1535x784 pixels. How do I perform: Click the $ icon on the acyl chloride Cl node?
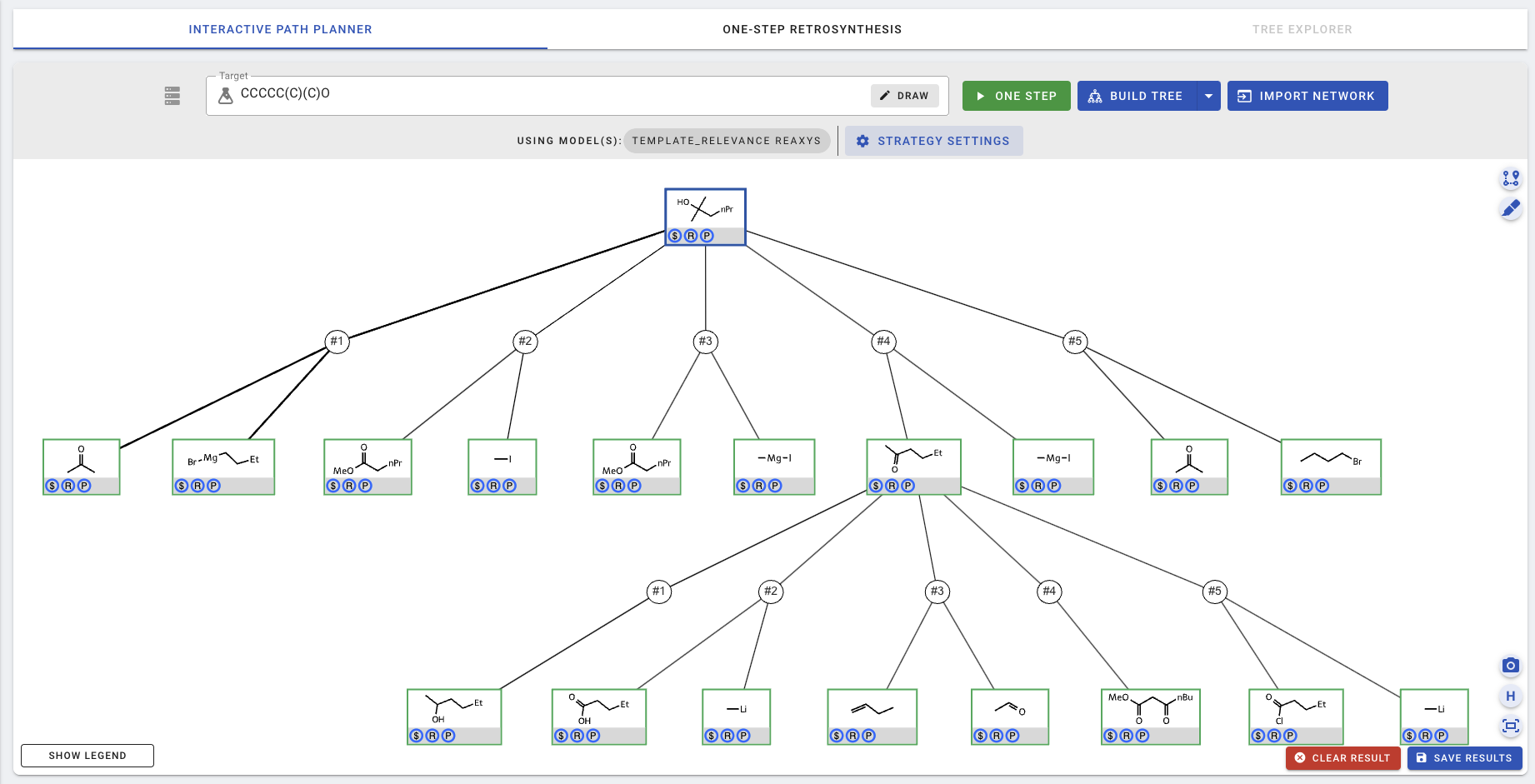(1258, 736)
